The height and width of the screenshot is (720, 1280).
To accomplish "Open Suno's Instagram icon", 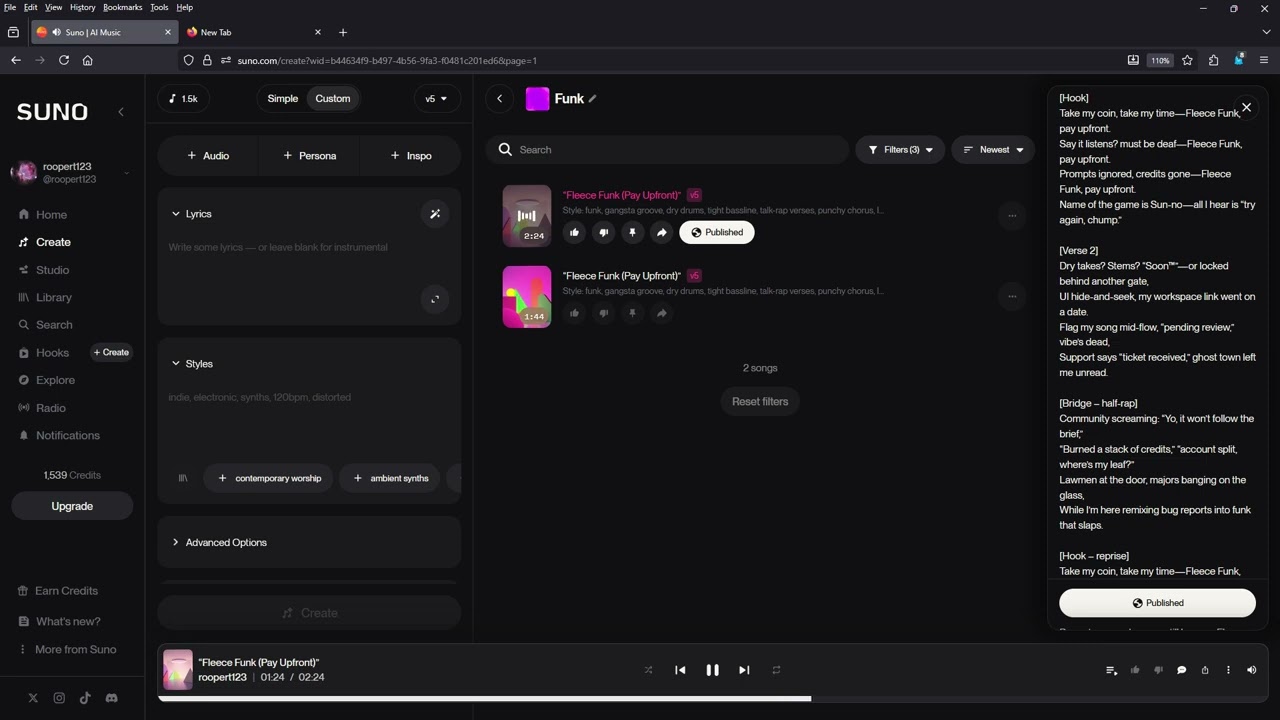I will (59, 698).
